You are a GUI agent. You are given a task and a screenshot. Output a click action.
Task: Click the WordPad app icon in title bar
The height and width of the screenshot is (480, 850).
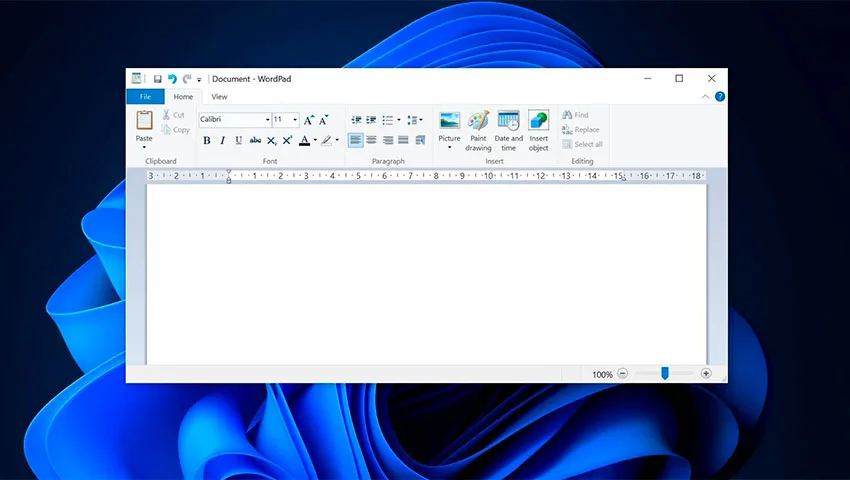pos(136,79)
